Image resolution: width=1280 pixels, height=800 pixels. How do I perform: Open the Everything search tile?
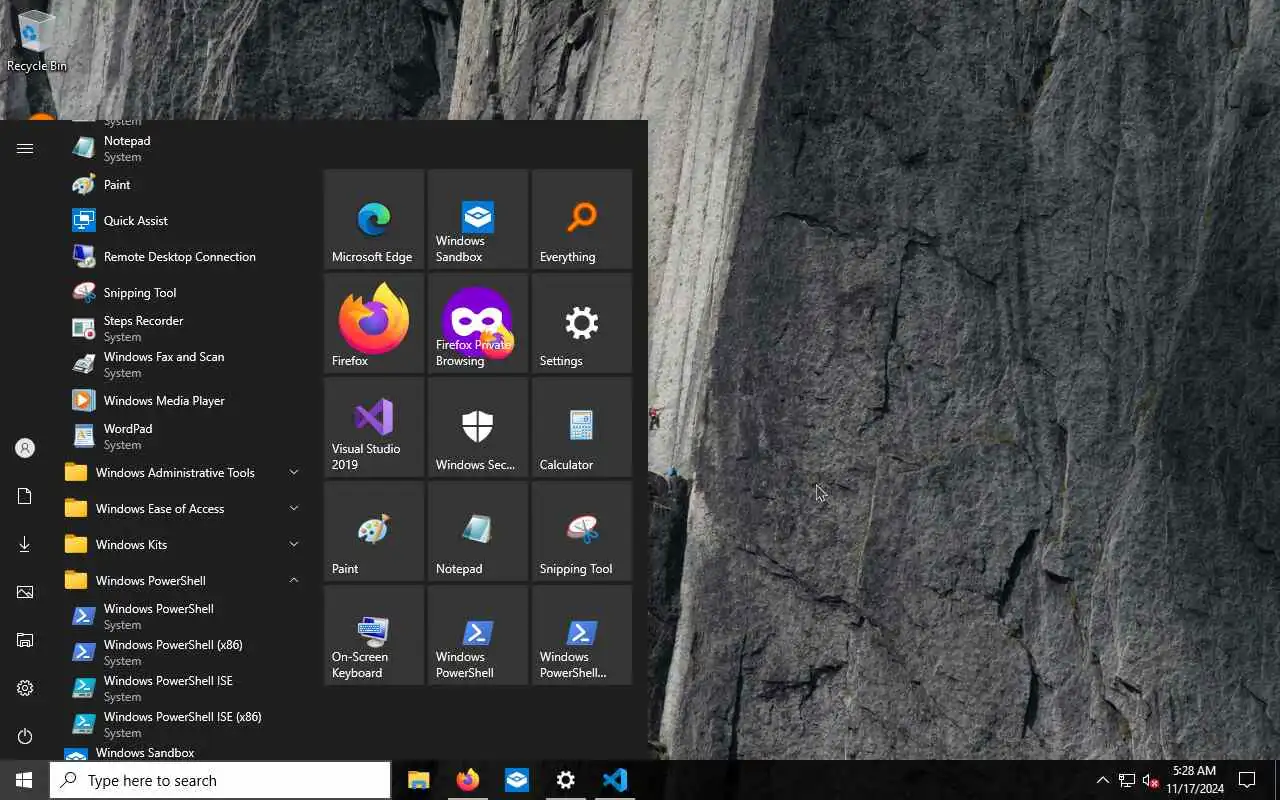pyautogui.click(x=582, y=219)
